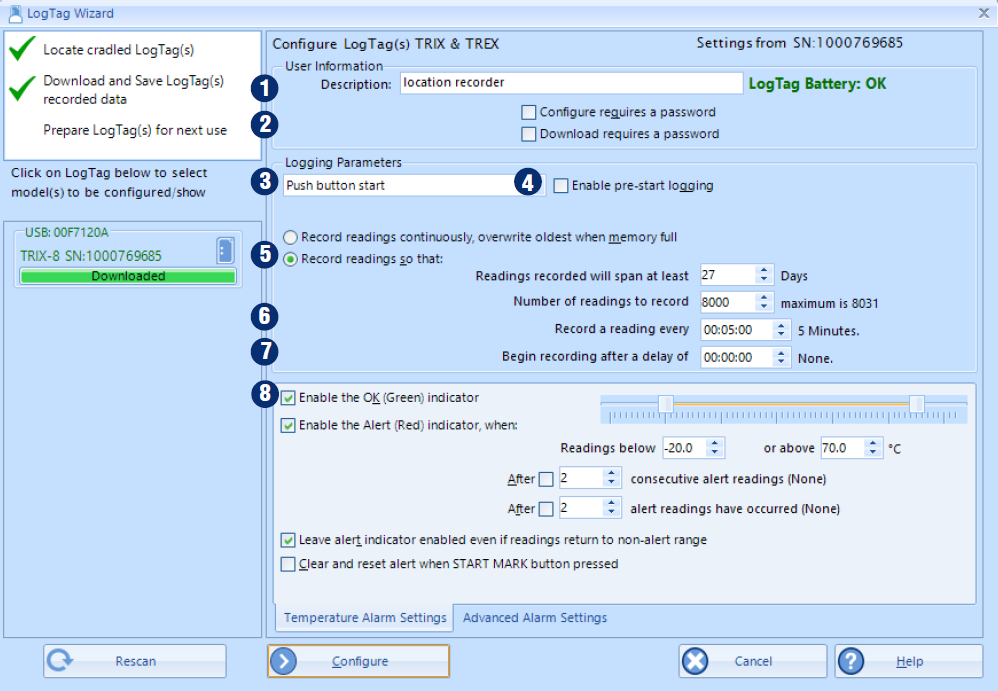The image size is (998, 691).
Task: Click the Rescan circular arrow icon
Action: click(60, 660)
